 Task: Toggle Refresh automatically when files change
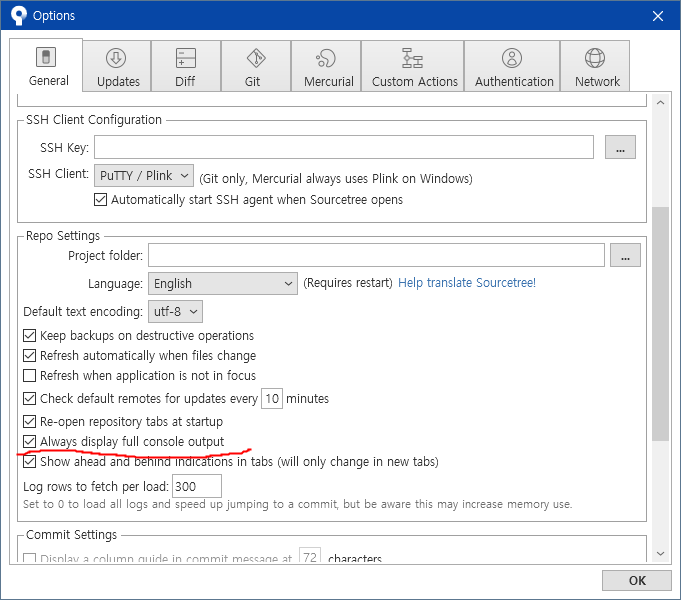pyautogui.click(x=30, y=355)
